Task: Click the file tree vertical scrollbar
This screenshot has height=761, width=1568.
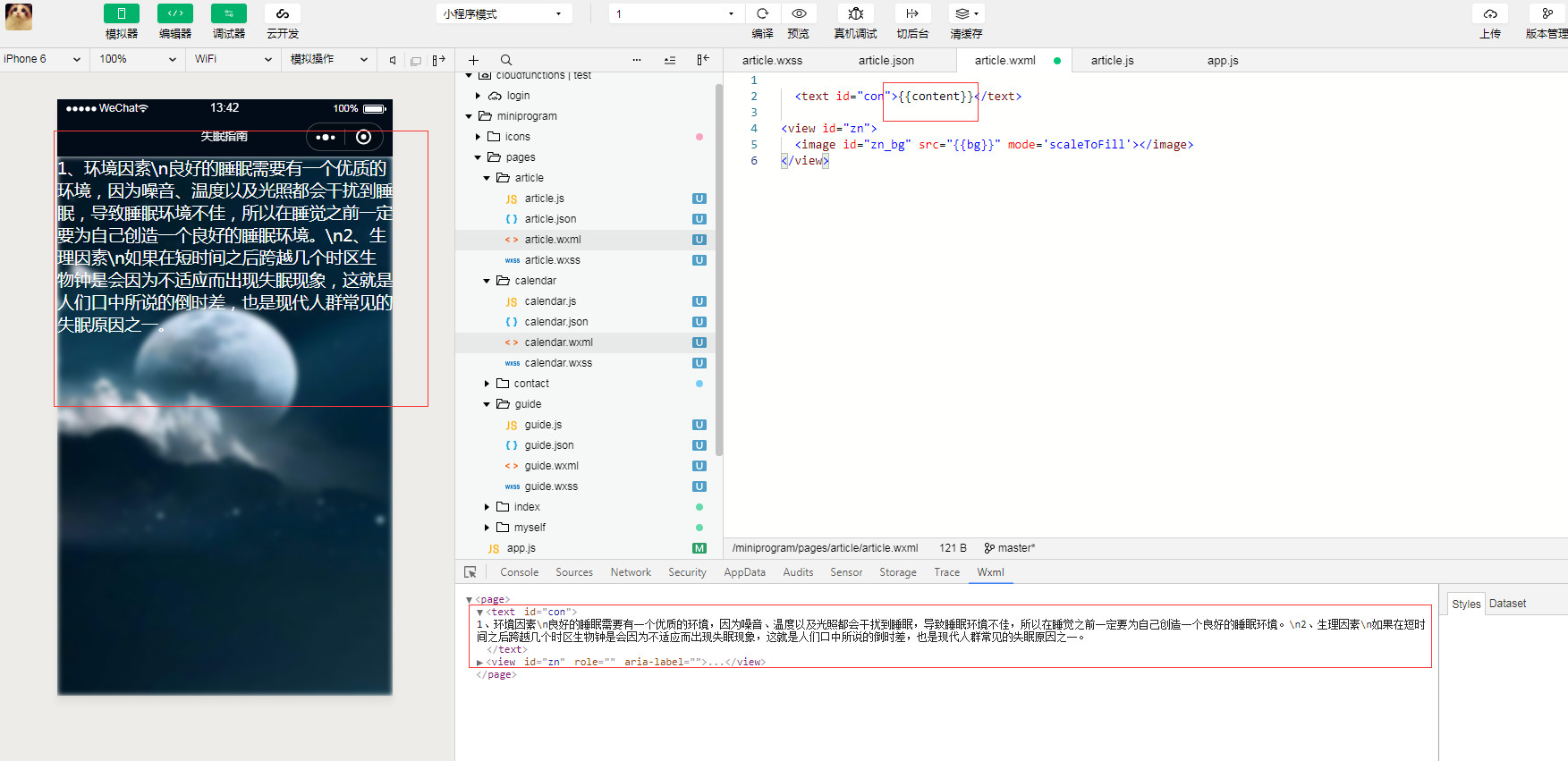Action: pyautogui.click(x=719, y=268)
